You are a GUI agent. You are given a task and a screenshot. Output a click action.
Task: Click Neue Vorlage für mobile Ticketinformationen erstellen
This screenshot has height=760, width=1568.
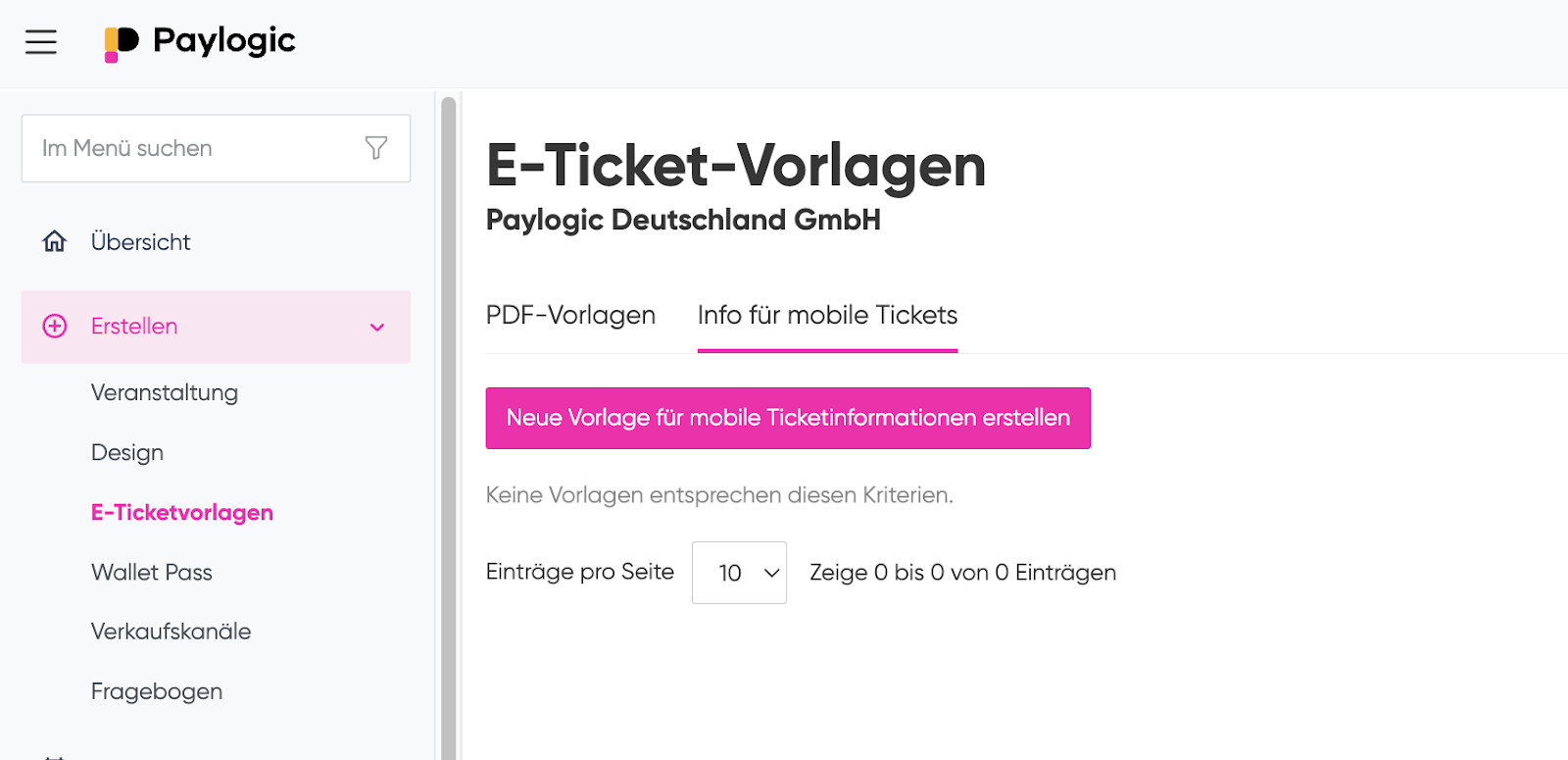(x=788, y=418)
